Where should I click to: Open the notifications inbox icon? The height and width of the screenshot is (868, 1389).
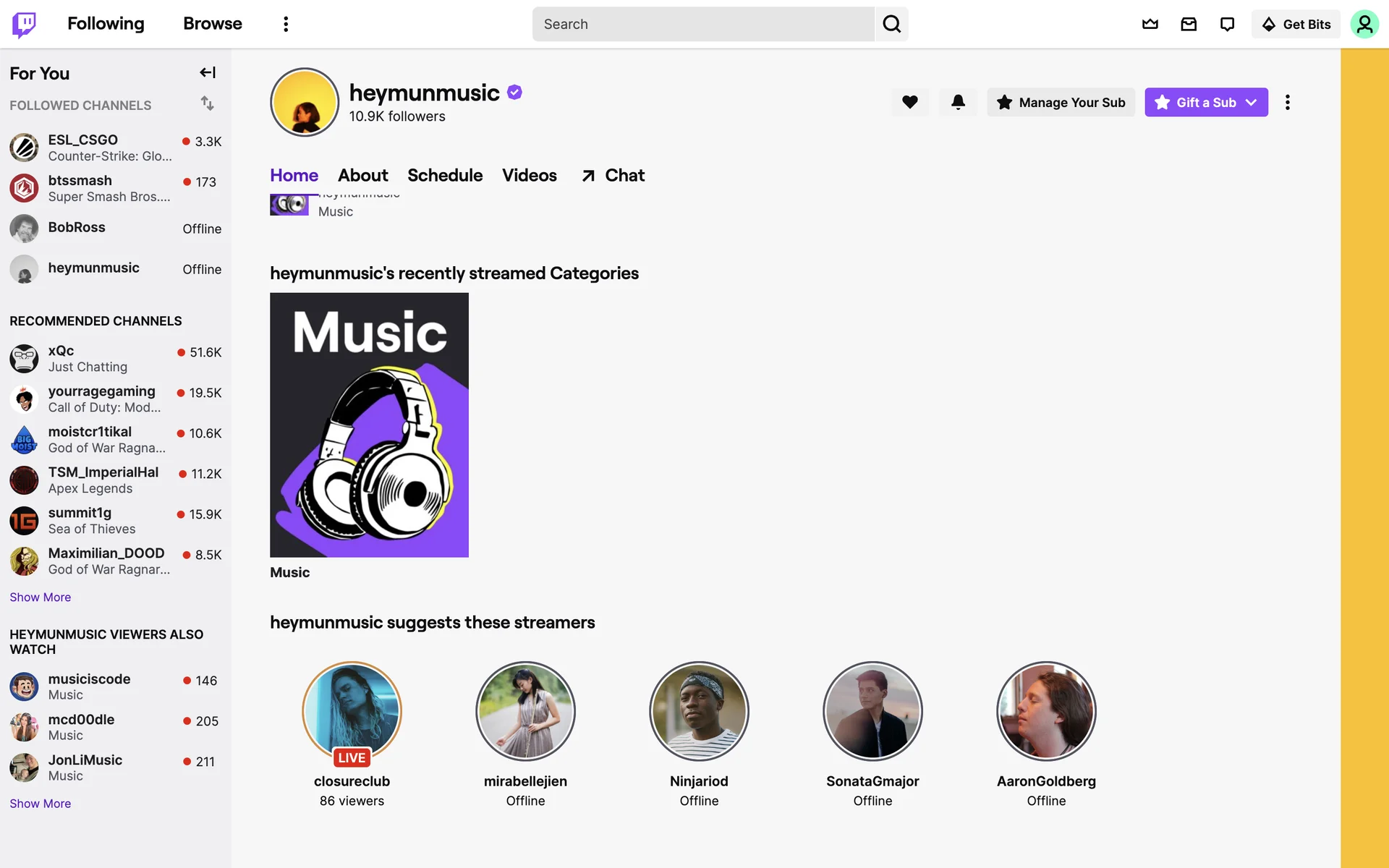(x=1189, y=25)
